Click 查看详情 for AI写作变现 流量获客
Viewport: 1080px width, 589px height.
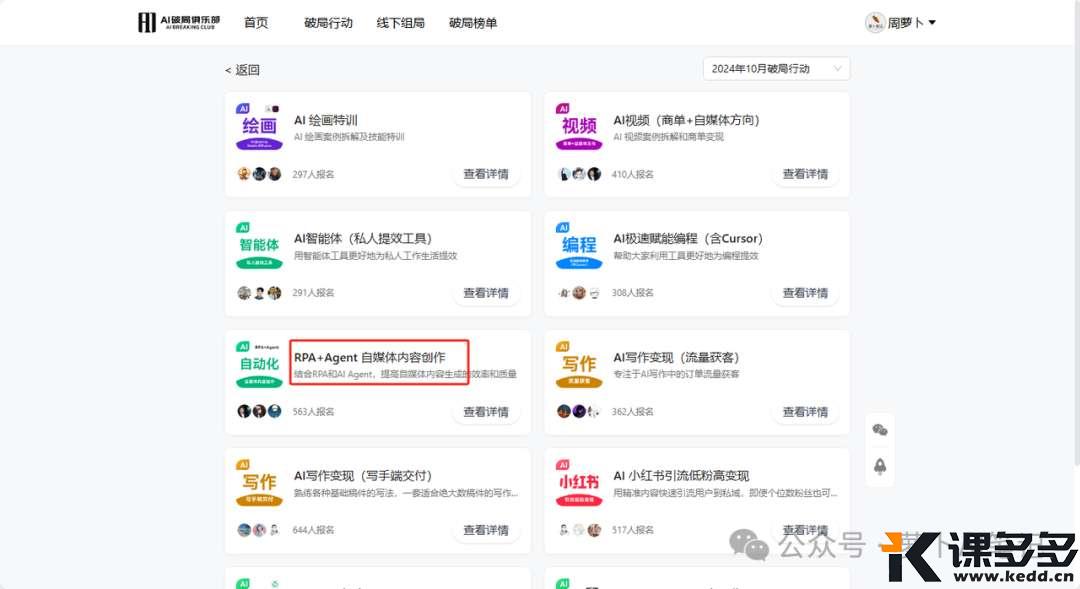(x=805, y=412)
